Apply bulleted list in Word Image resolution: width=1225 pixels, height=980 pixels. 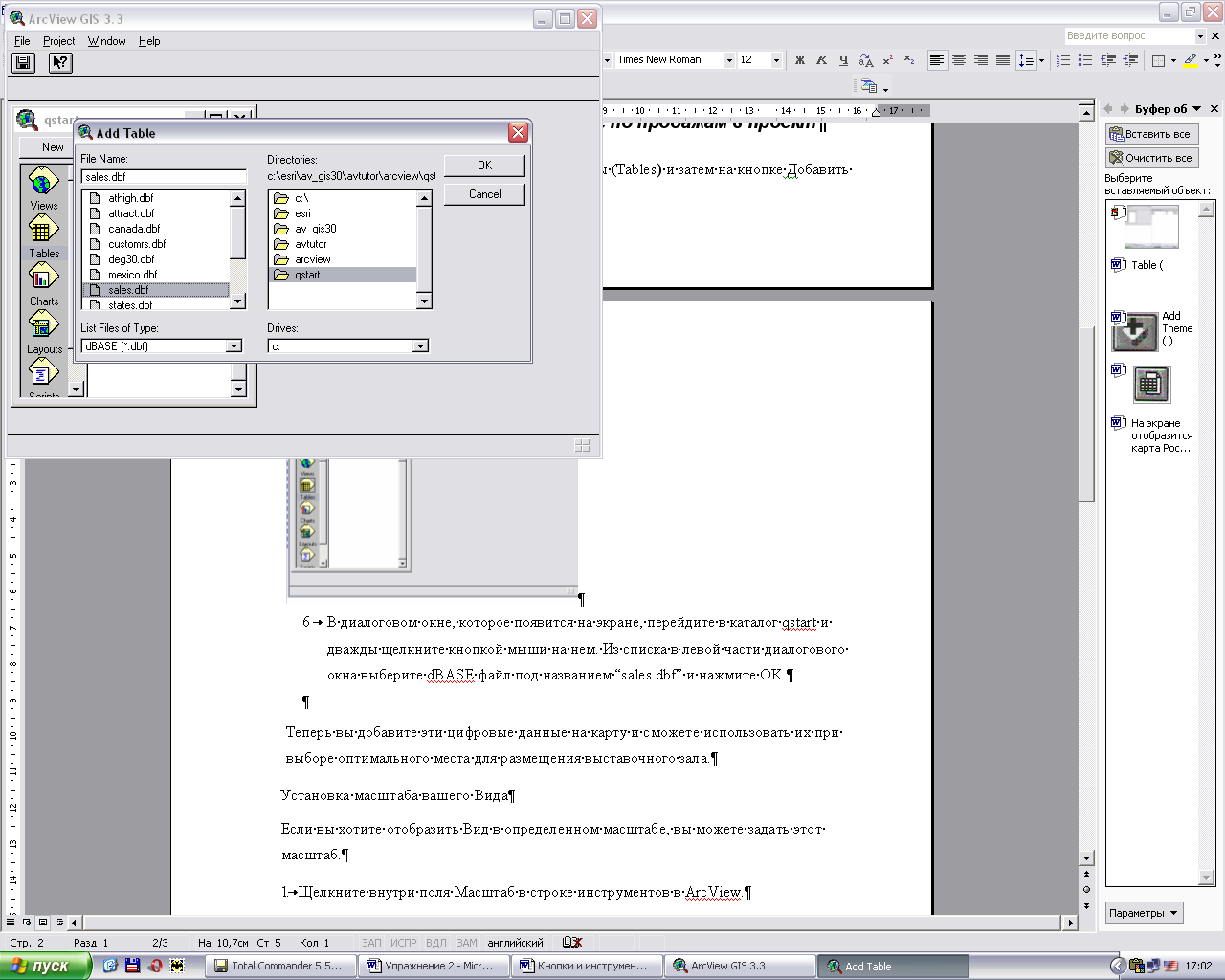1085,59
